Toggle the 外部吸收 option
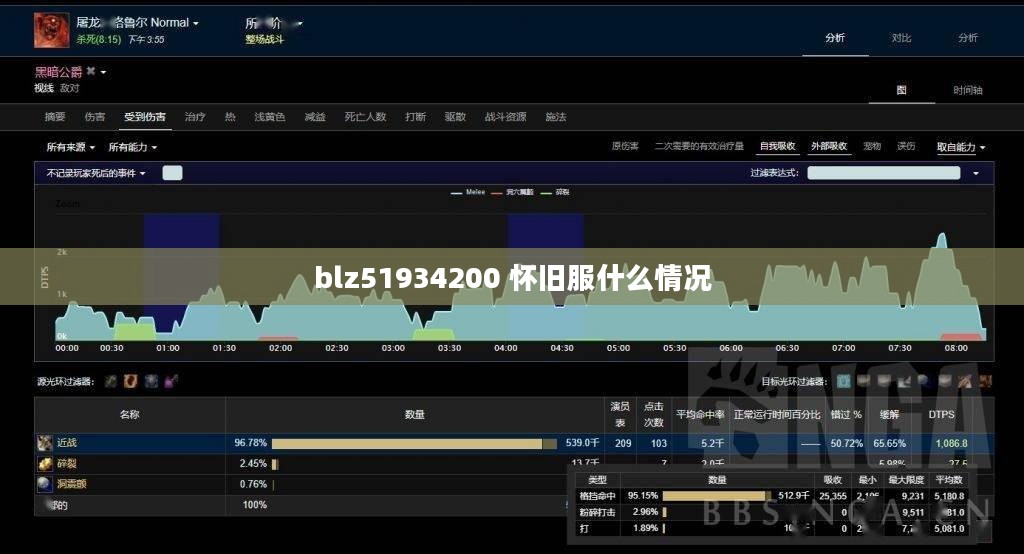1024x554 pixels. click(x=829, y=146)
